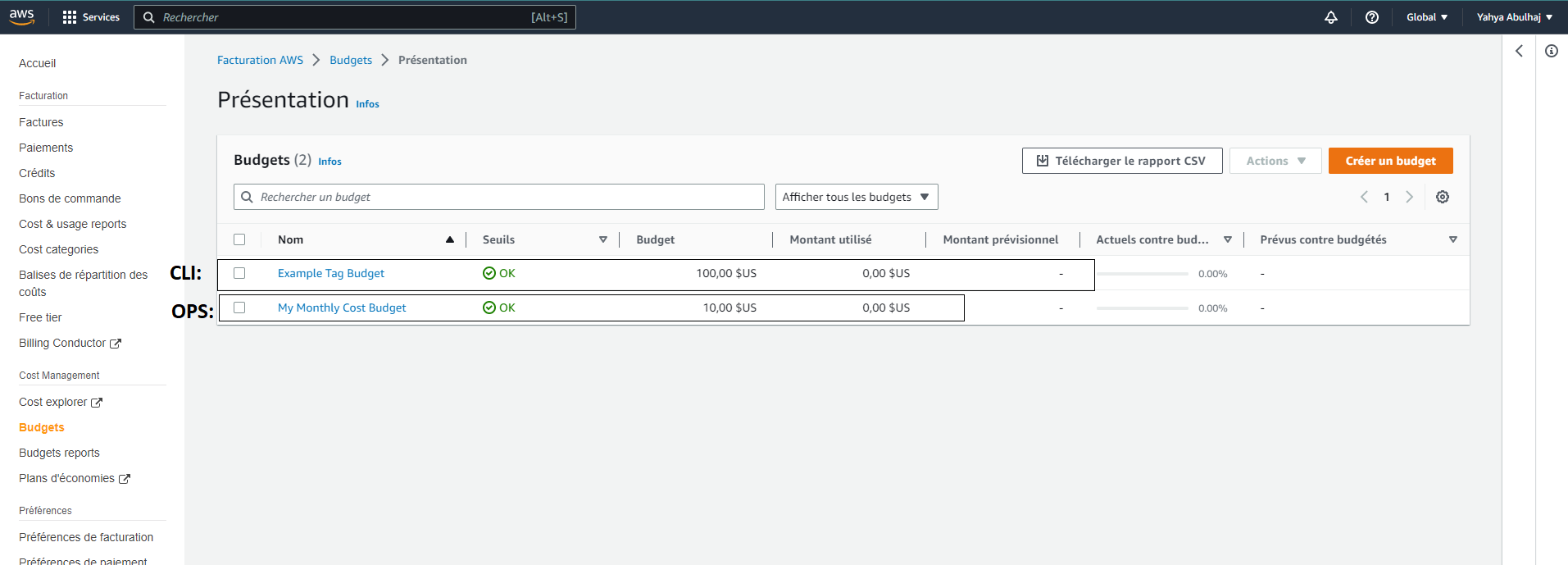Collapse the right side panel arrow

pyautogui.click(x=1519, y=51)
